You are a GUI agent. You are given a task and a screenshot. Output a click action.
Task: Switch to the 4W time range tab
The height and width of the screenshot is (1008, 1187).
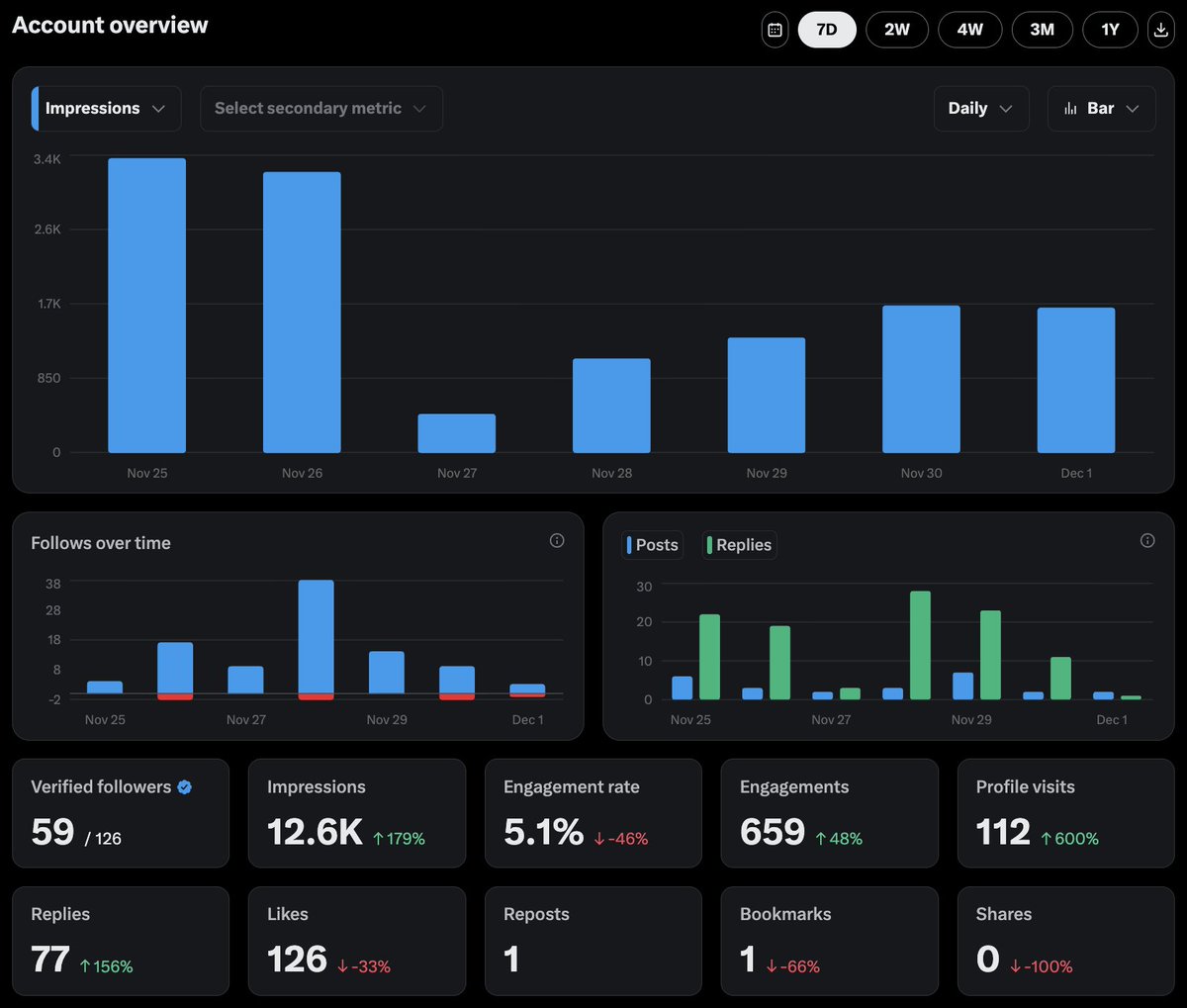970,30
